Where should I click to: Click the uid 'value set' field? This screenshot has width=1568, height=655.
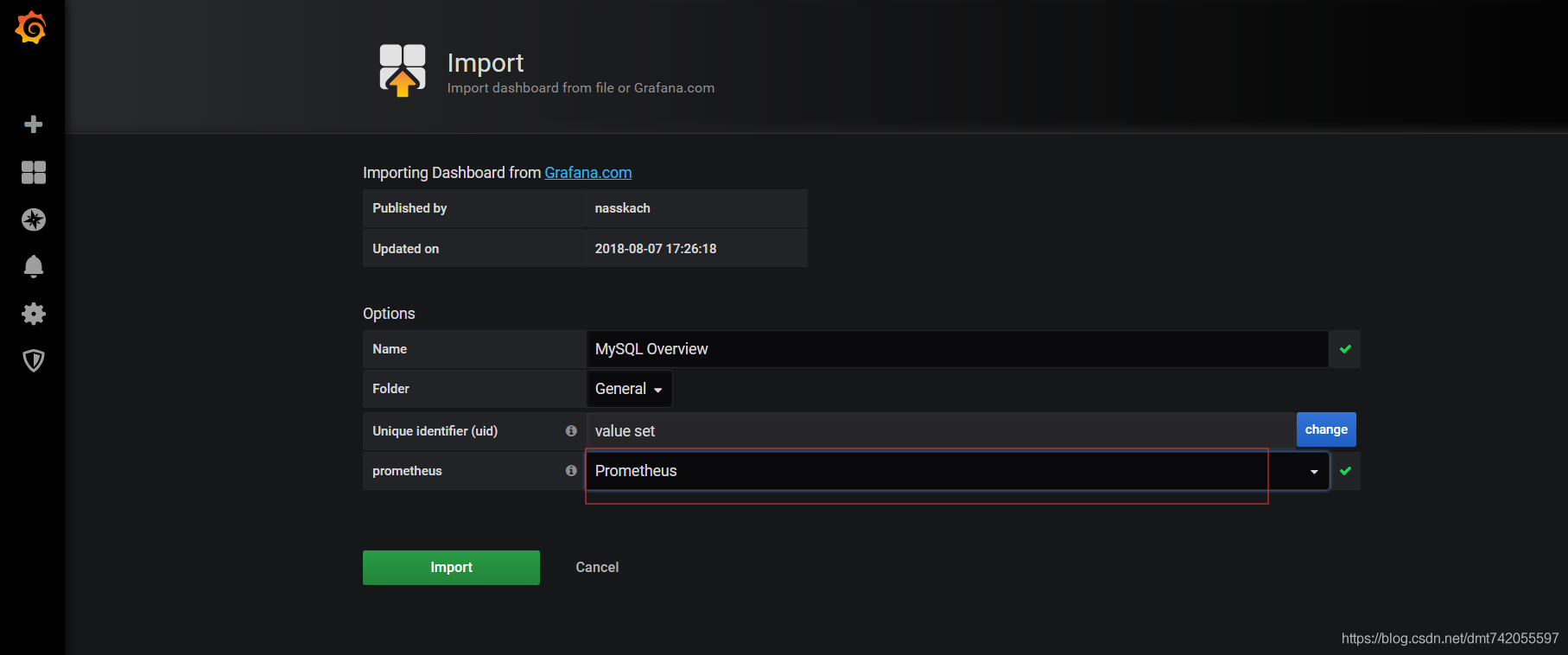941,430
